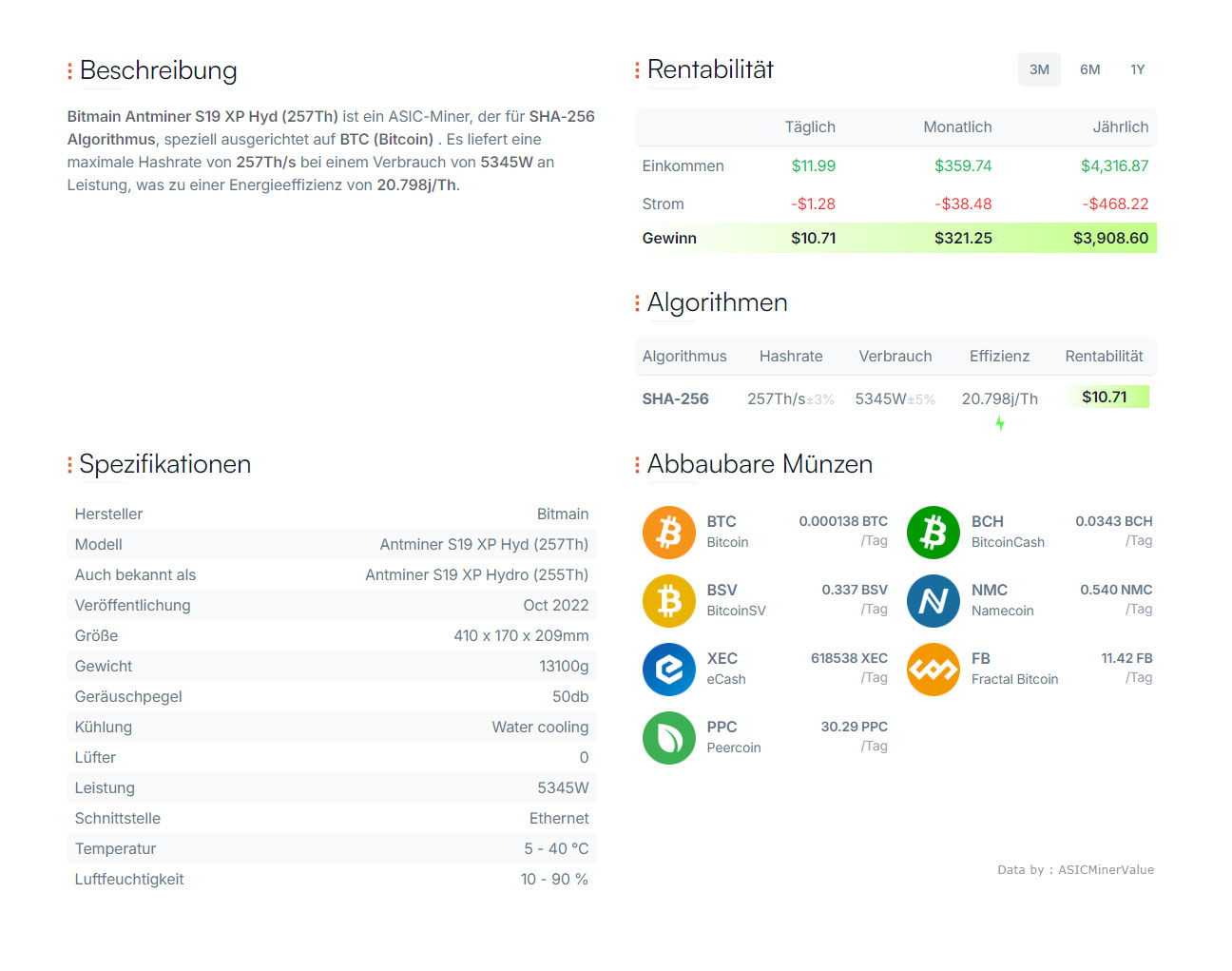Click the SHA-256 algorithm name

(675, 398)
